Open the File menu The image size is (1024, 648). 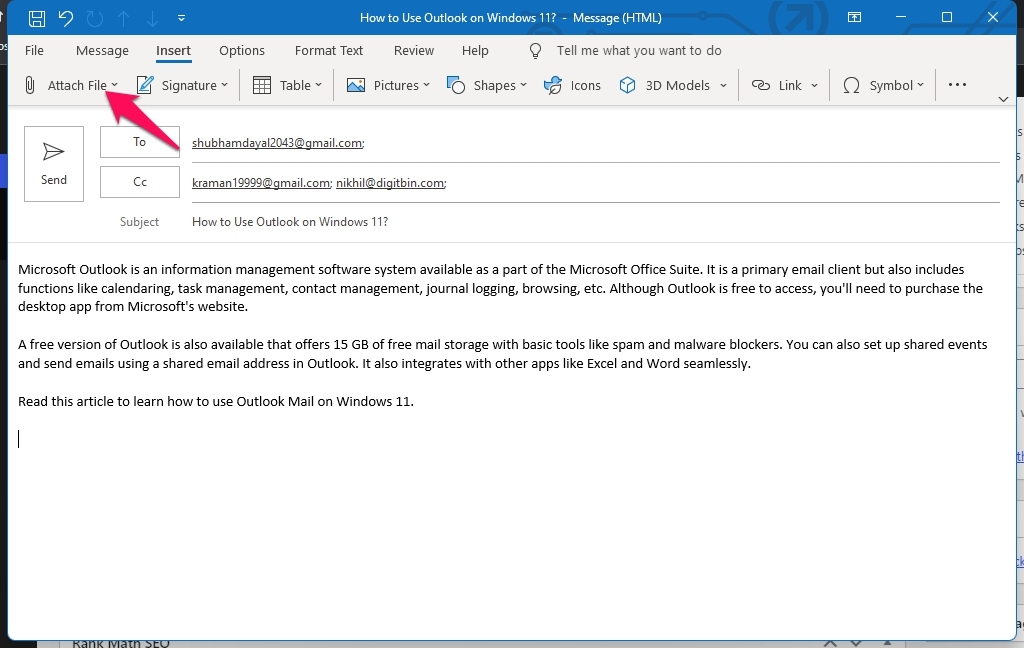click(34, 51)
